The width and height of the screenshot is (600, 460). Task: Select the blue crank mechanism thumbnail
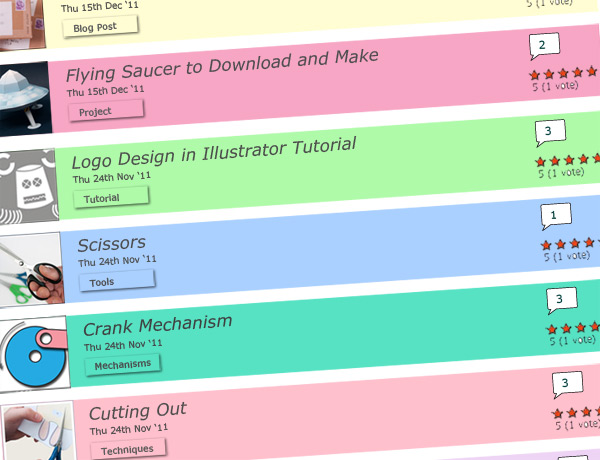coord(34,354)
